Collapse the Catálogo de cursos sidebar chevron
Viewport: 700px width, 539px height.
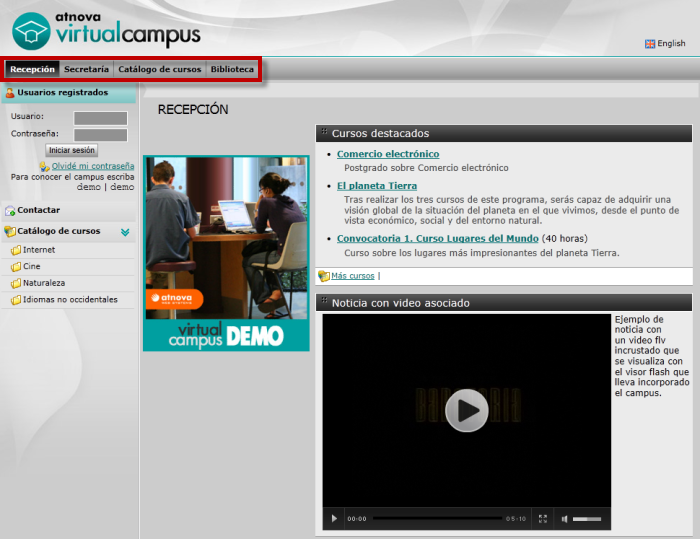pos(125,232)
